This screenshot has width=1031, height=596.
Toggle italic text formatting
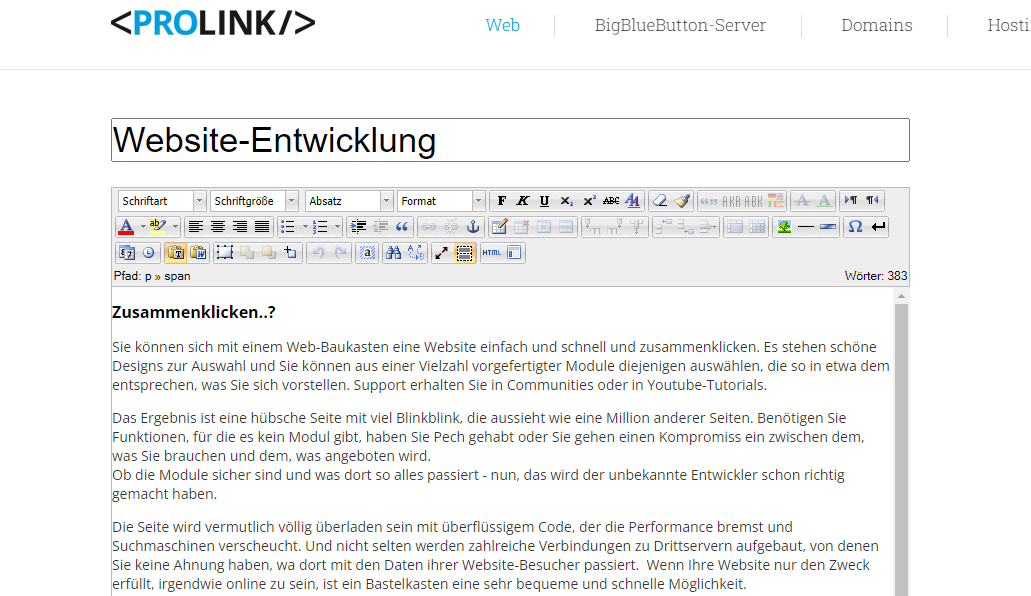tap(523, 201)
